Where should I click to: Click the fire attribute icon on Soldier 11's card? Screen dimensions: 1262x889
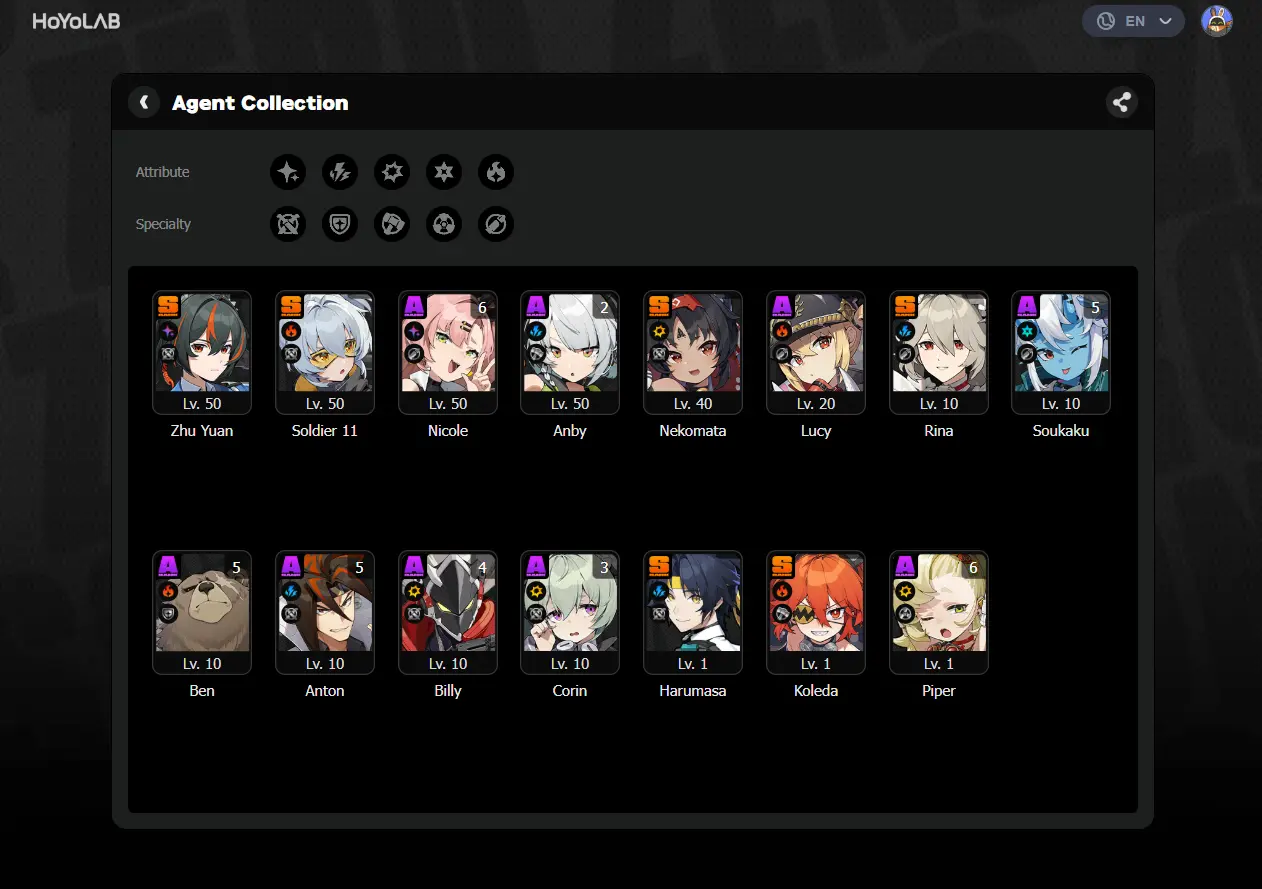pos(291,330)
